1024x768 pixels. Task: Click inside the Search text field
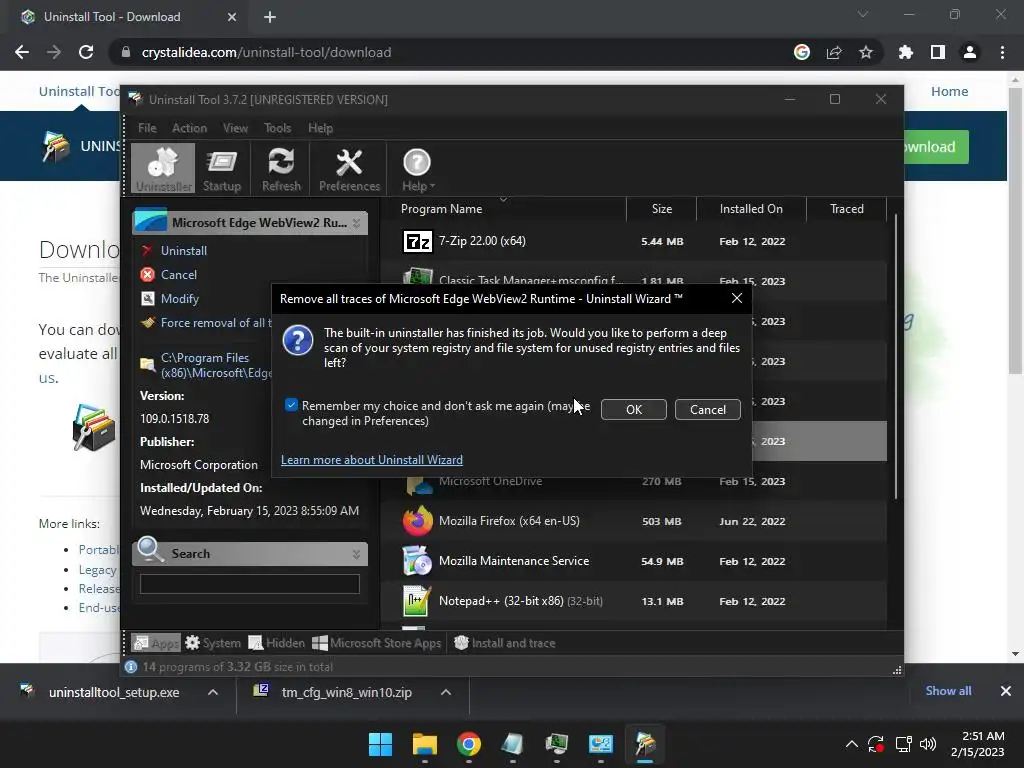pos(249,584)
